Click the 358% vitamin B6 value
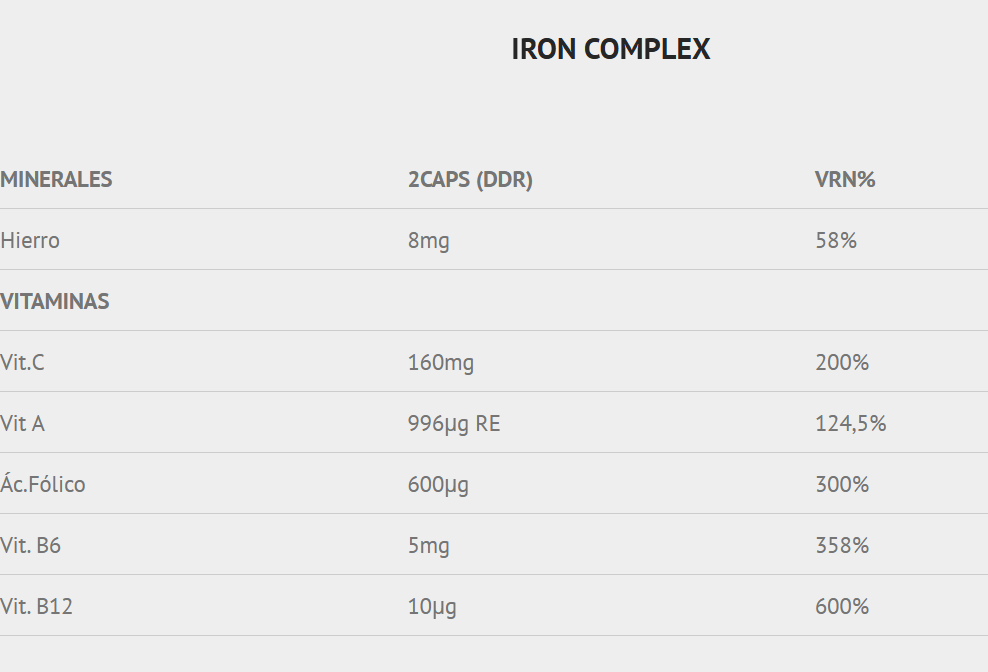The image size is (988, 672). (x=842, y=546)
